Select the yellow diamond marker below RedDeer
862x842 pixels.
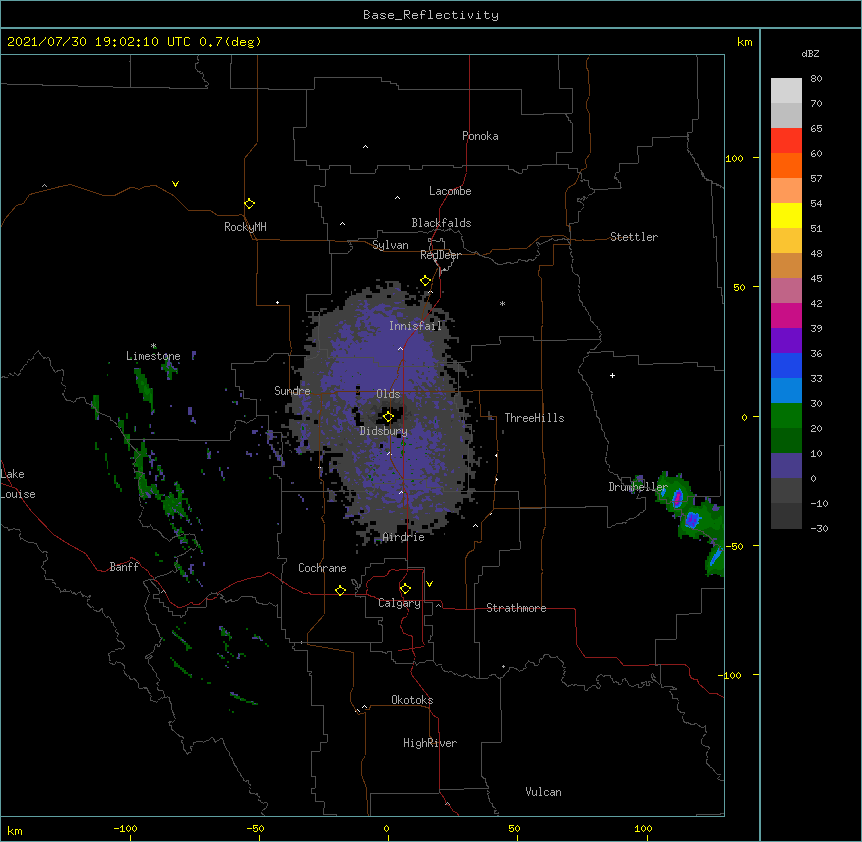point(425,281)
